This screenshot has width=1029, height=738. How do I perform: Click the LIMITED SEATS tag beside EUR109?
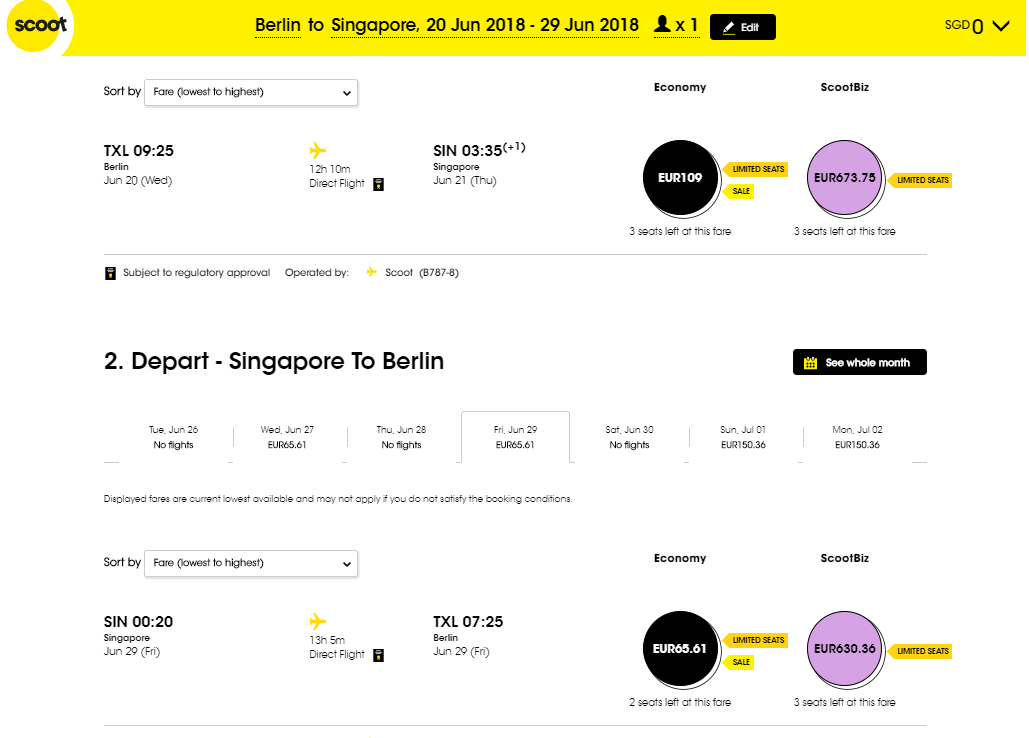pos(755,169)
